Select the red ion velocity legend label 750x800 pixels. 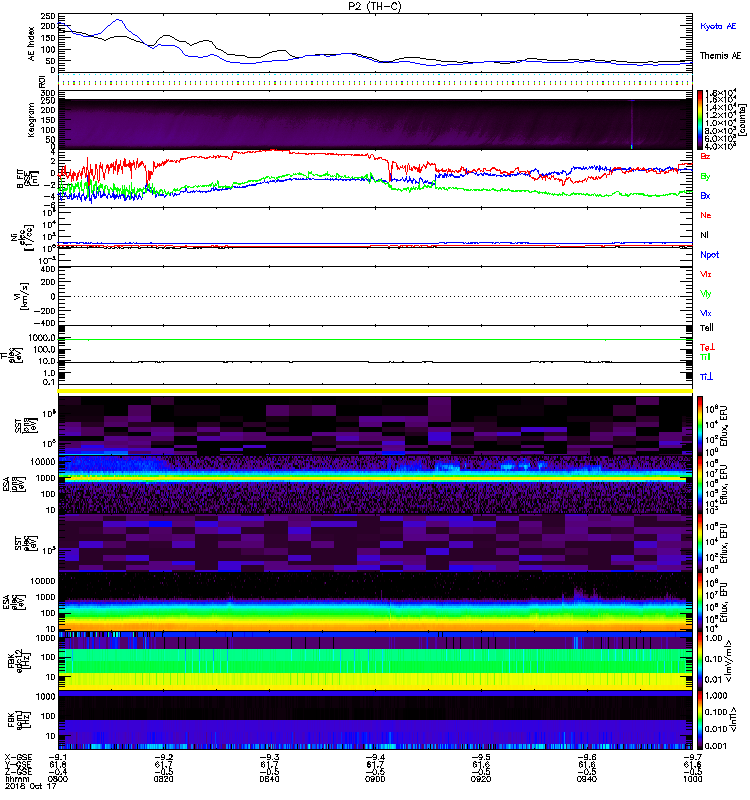[706, 274]
